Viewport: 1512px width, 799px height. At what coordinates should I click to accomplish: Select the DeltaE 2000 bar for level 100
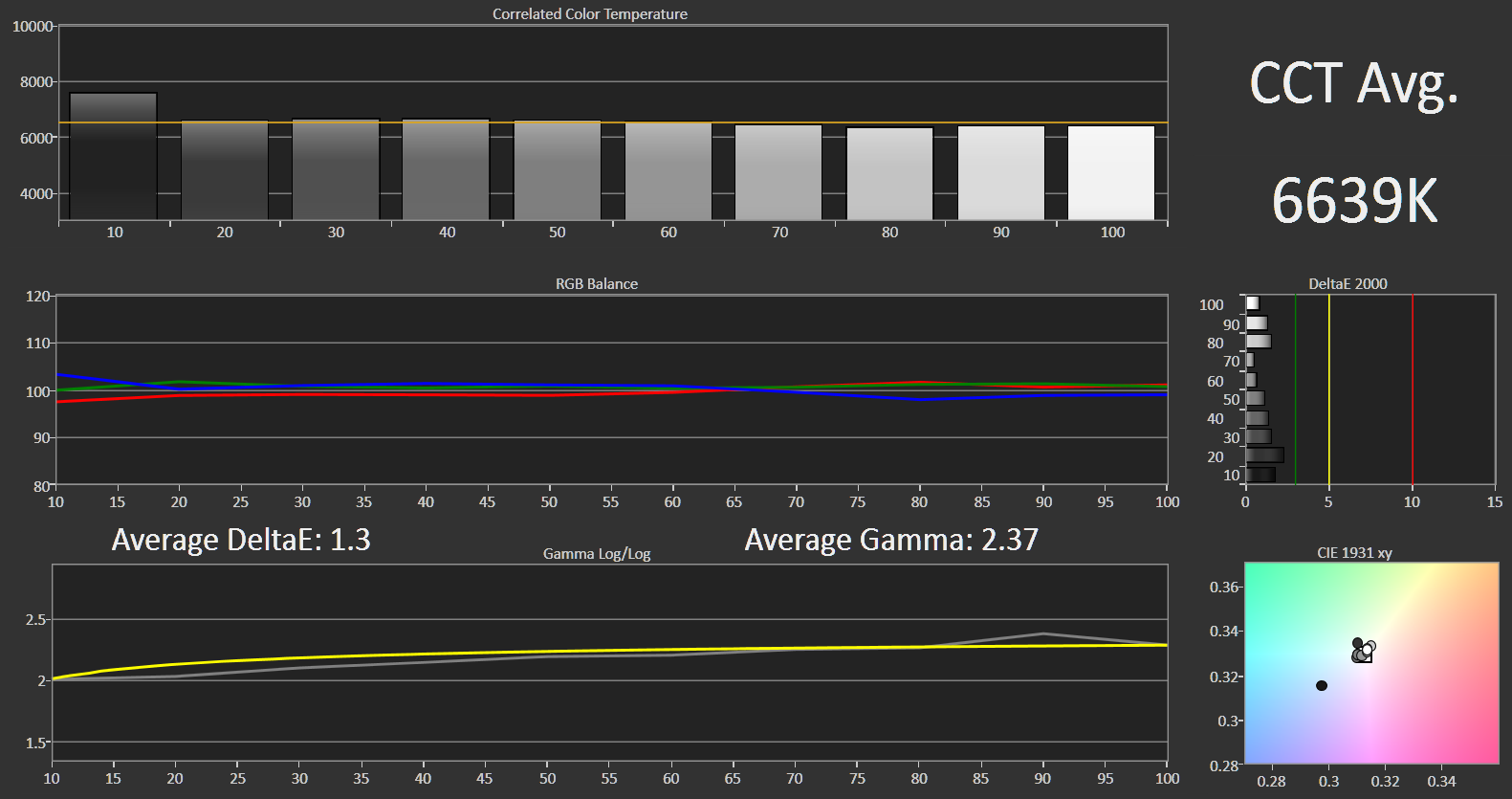(1252, 304)
